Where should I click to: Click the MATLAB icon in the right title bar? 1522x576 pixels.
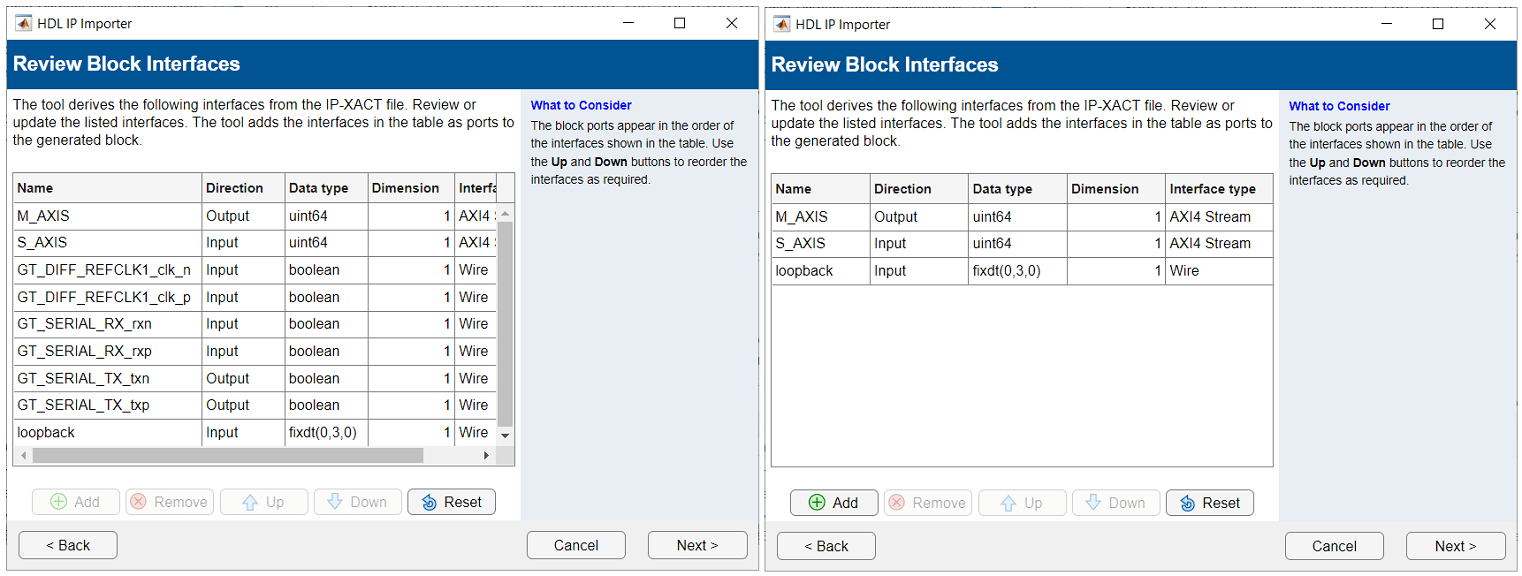(781, 24)
